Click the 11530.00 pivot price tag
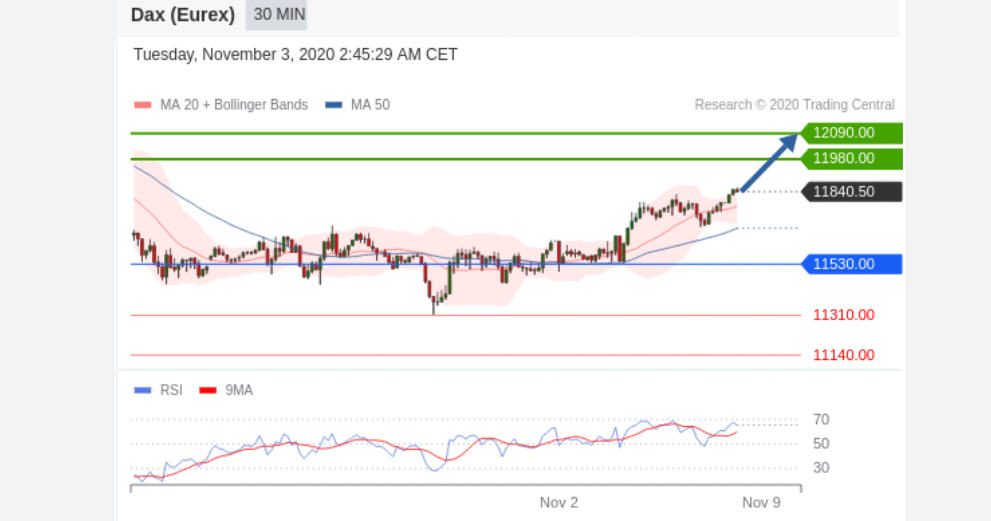This screenshot has width=991, height=521. coord(851,264)
